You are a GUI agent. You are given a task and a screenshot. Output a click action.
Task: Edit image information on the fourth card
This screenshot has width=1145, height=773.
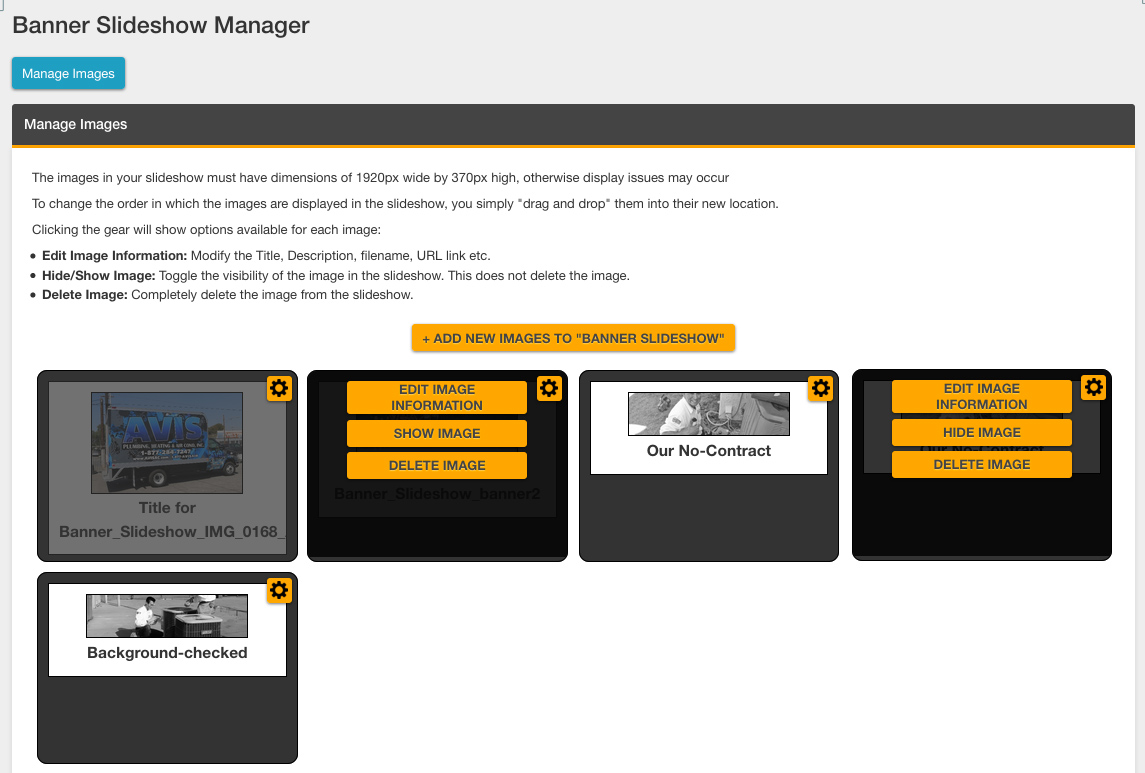pyautogui.click(x=981, y=396)
